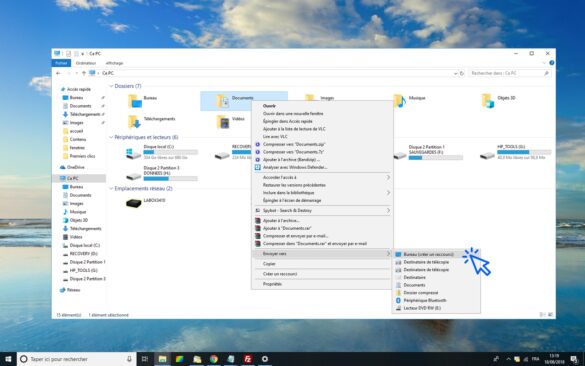Expand Inclure dans la bibliothèque submenu
585x366 pixels.
[388, 193]
